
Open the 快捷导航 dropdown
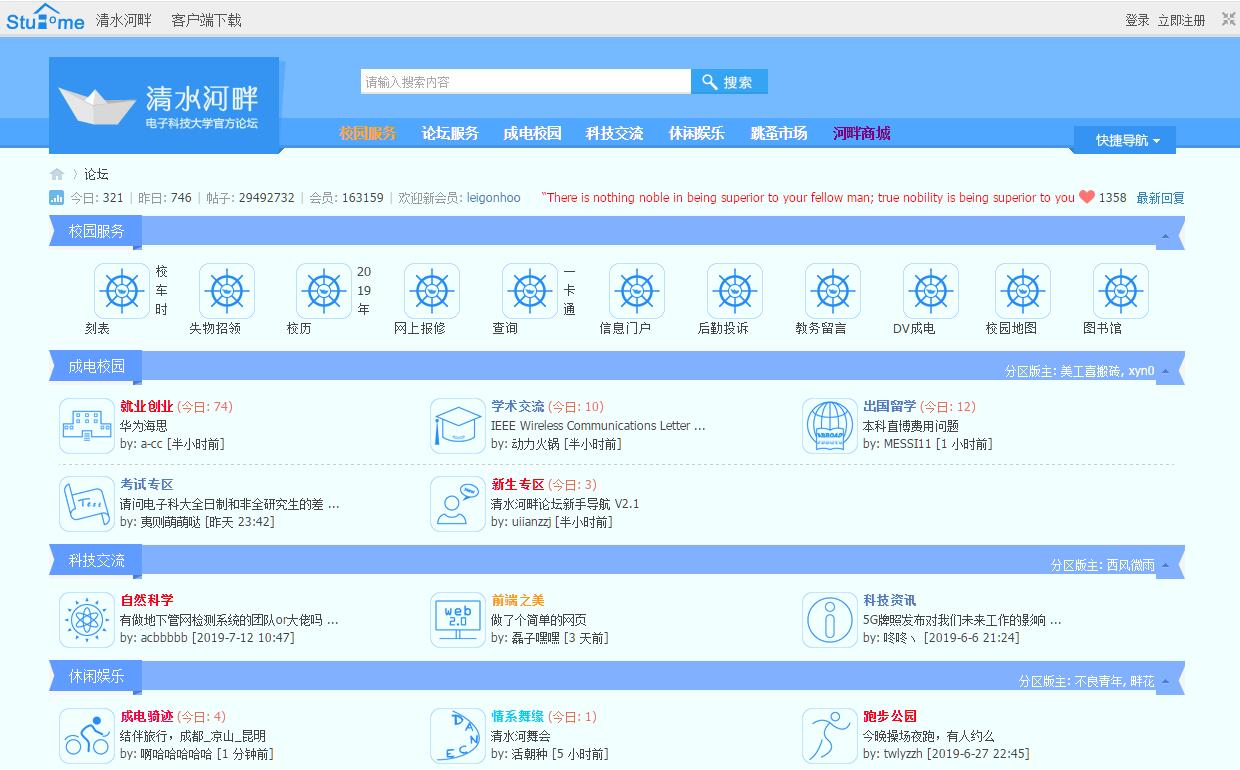pos(1126,140)
